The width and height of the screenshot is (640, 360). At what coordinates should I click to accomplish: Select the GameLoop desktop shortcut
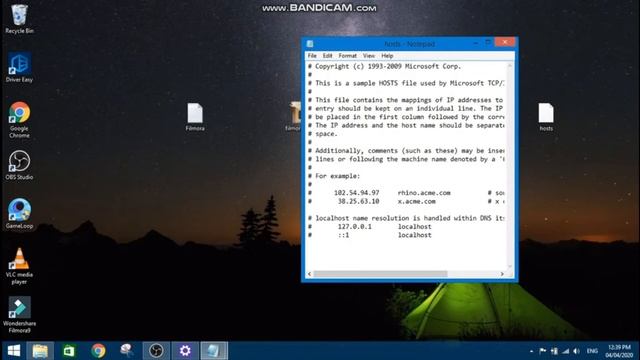tap(19, 213)
